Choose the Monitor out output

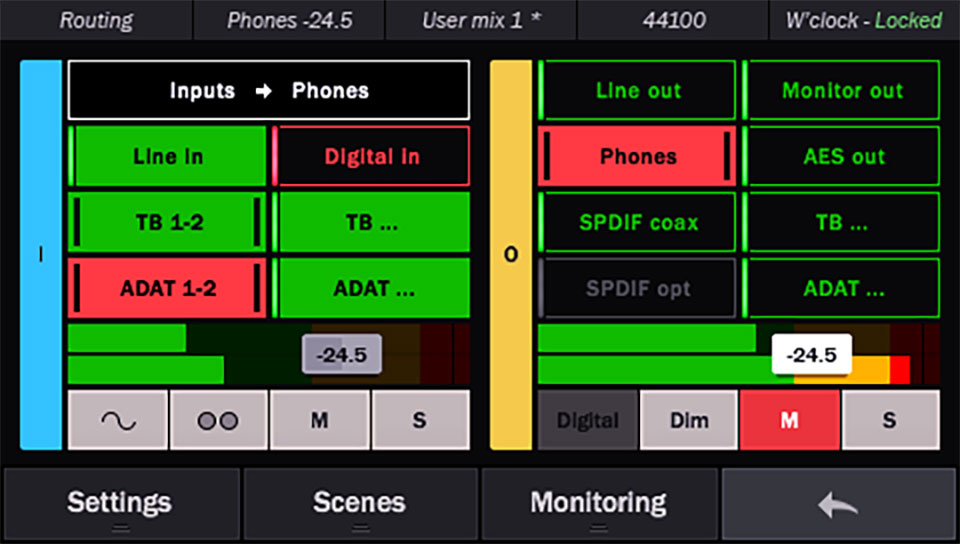pyautogui.click(x=842, y=90)
